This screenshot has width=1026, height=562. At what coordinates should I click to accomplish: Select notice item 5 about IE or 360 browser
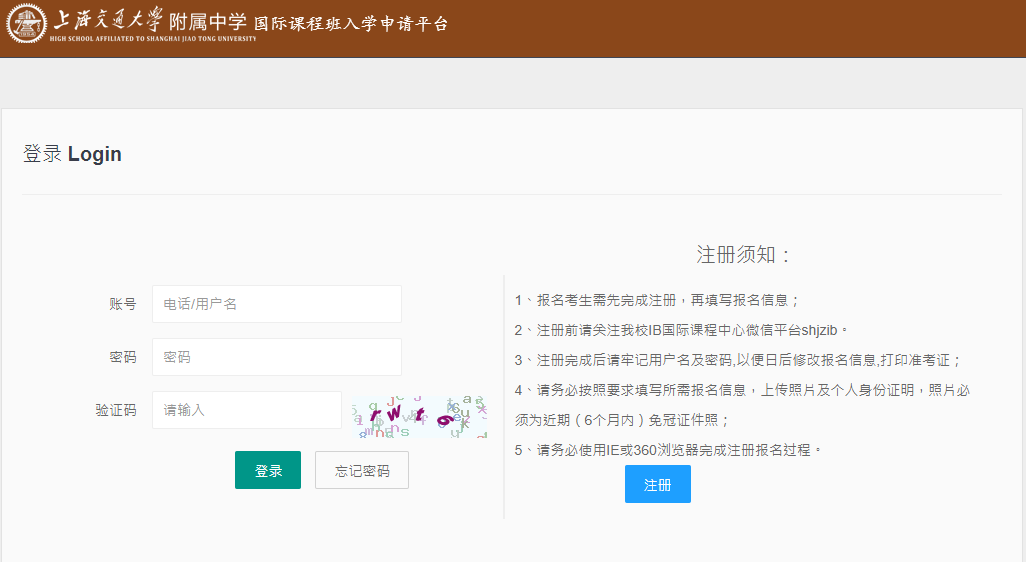(x=668, y=450)
